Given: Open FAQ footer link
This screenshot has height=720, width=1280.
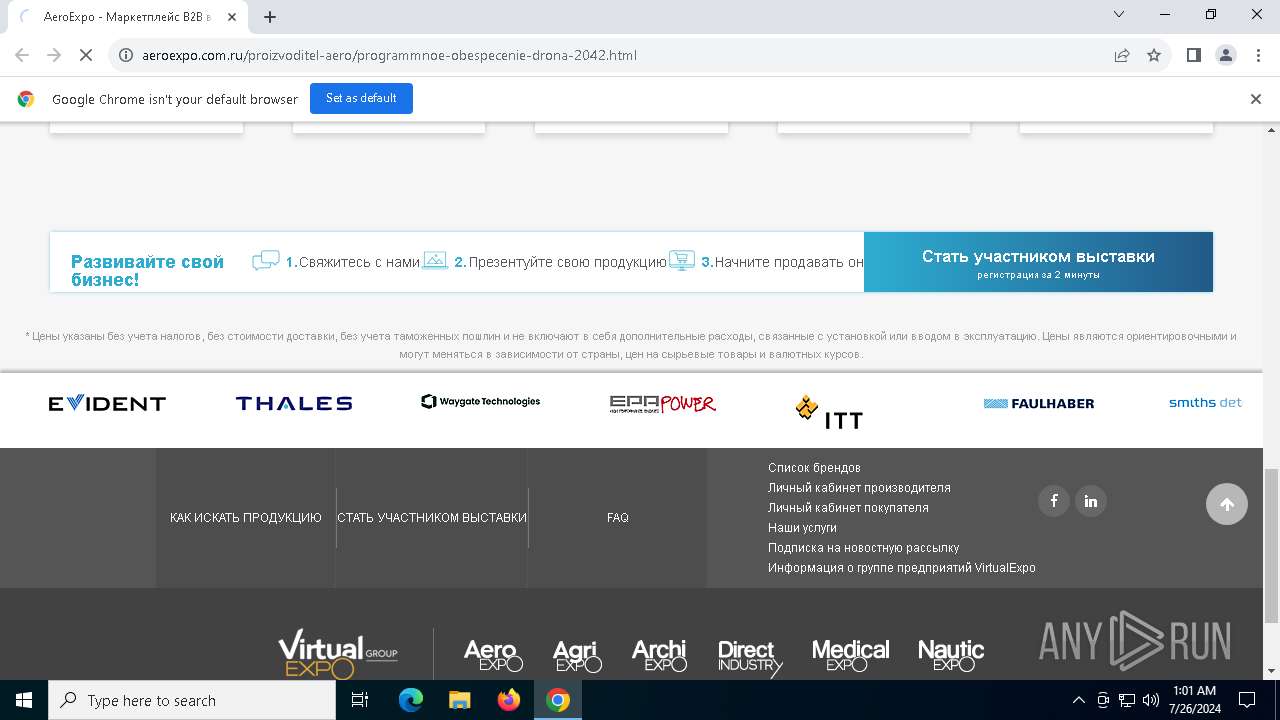Looking at the screenshot, I should click(618, 518).
